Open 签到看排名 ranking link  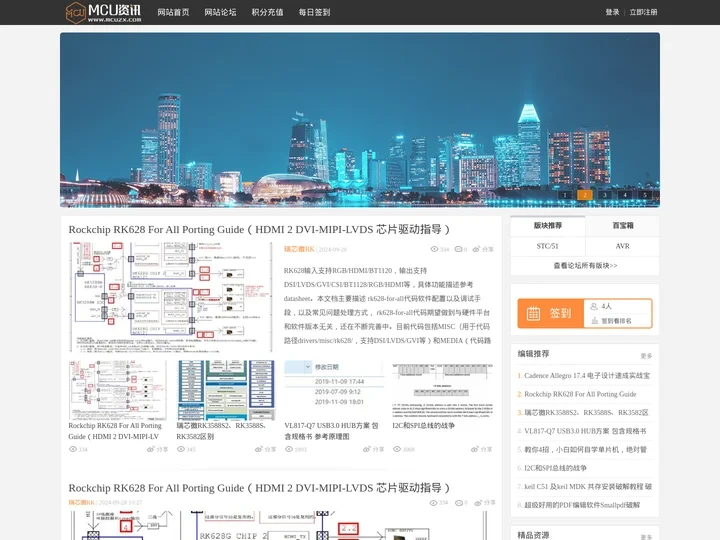coord(616,321)
